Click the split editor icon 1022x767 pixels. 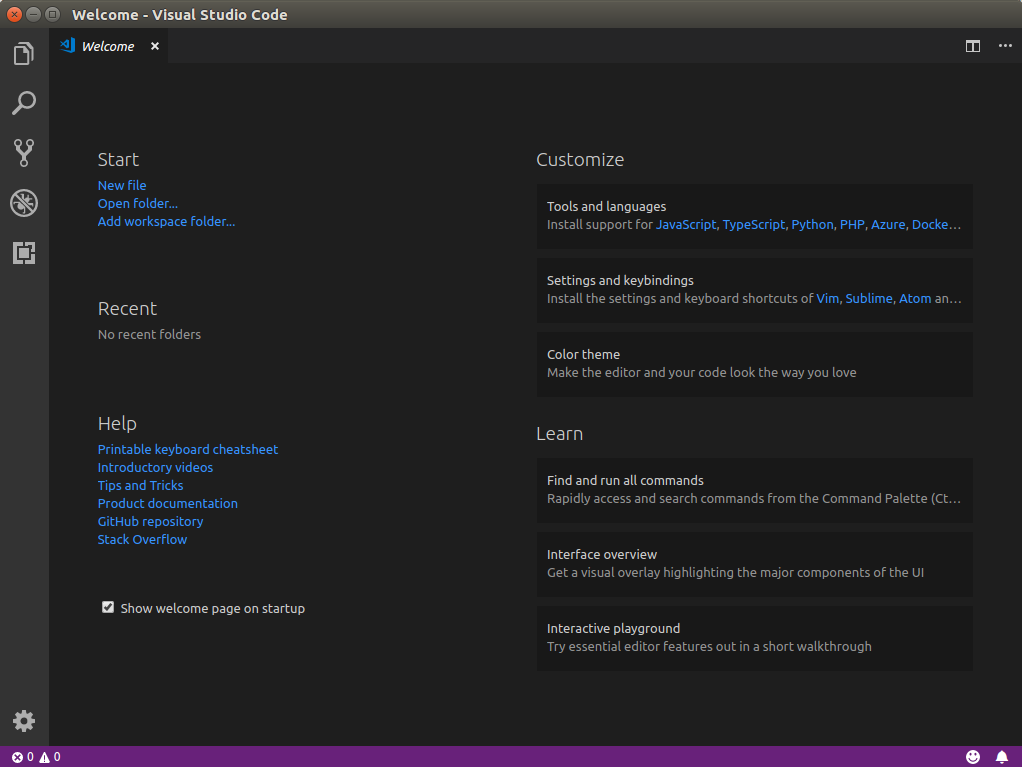[972, 46]
